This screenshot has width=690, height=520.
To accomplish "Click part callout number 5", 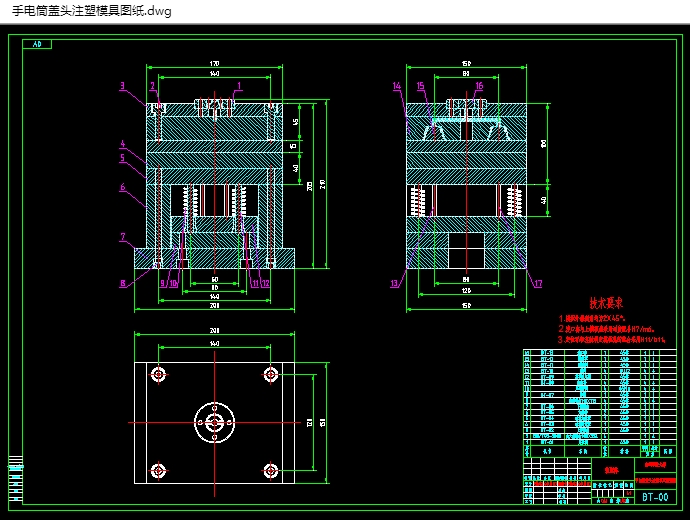I will point(122,158).
